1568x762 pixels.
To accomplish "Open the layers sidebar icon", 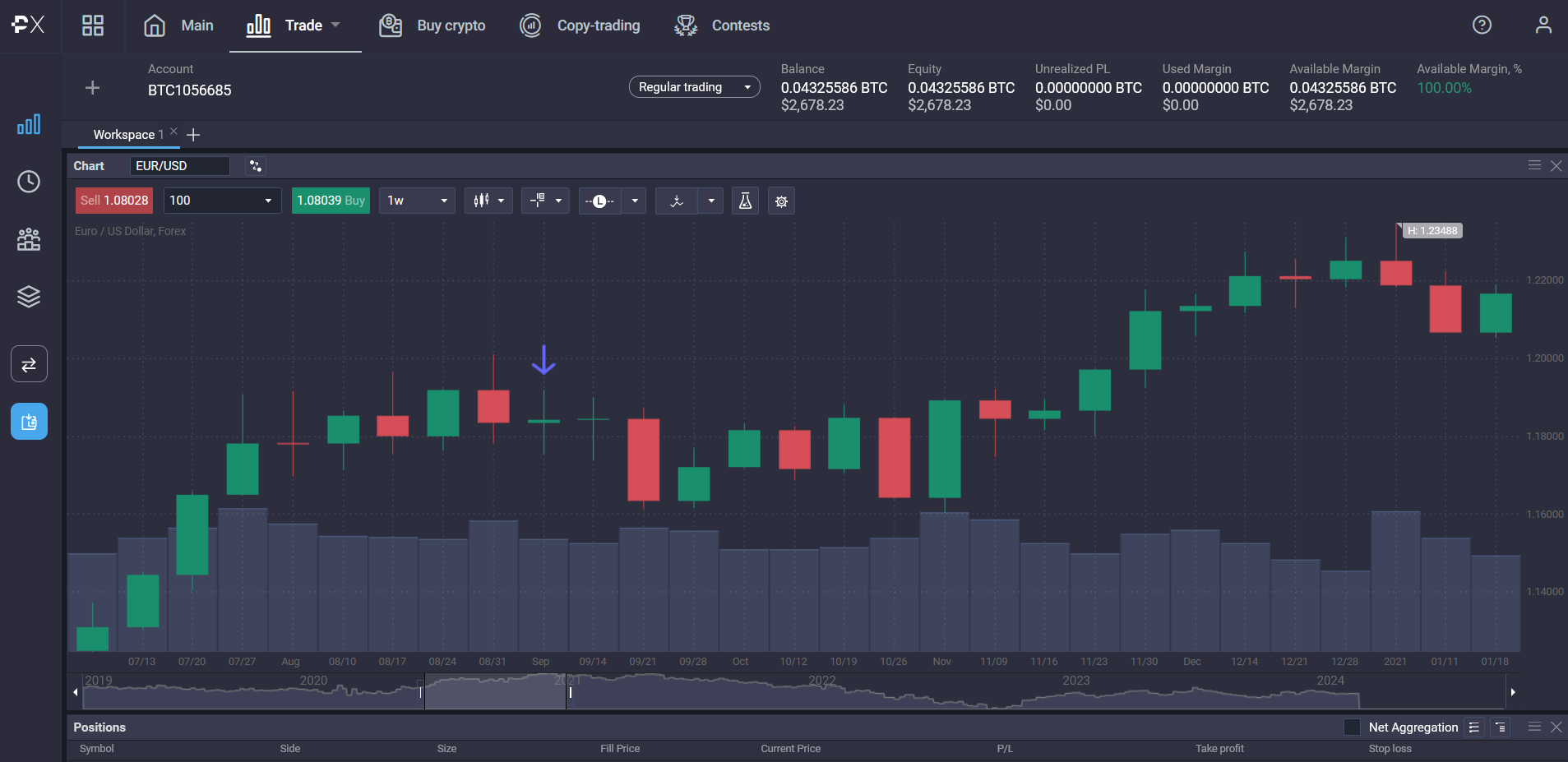I will 29,297.
